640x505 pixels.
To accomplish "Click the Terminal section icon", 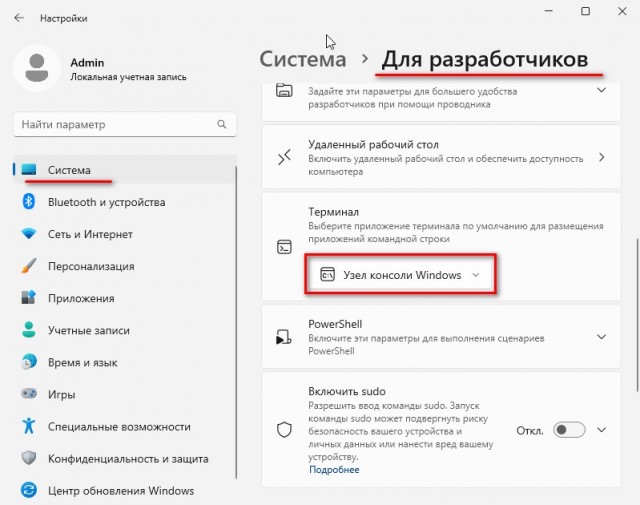I will coord(284,247).
